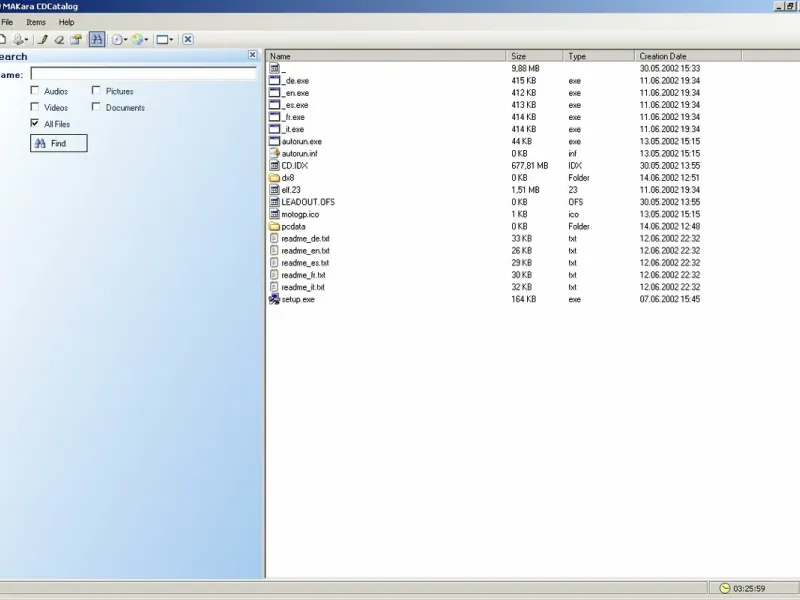
Task: Click the readme_es.txt file name
Action: coord(305,263)
